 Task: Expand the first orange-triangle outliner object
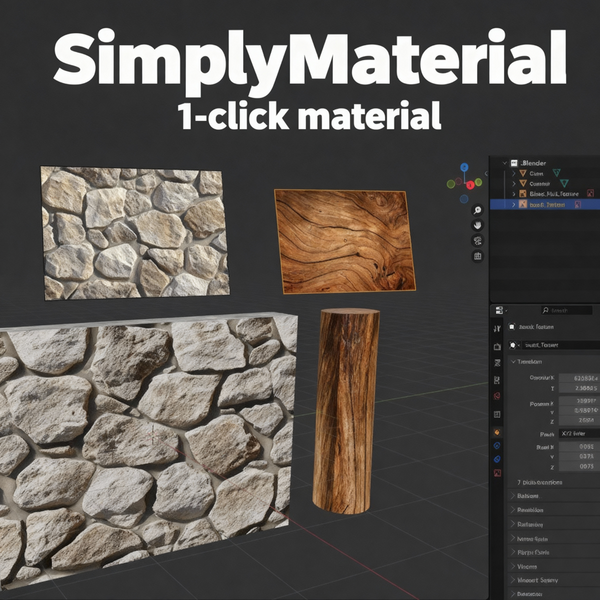pyautogui.click(x=514, y=173)
